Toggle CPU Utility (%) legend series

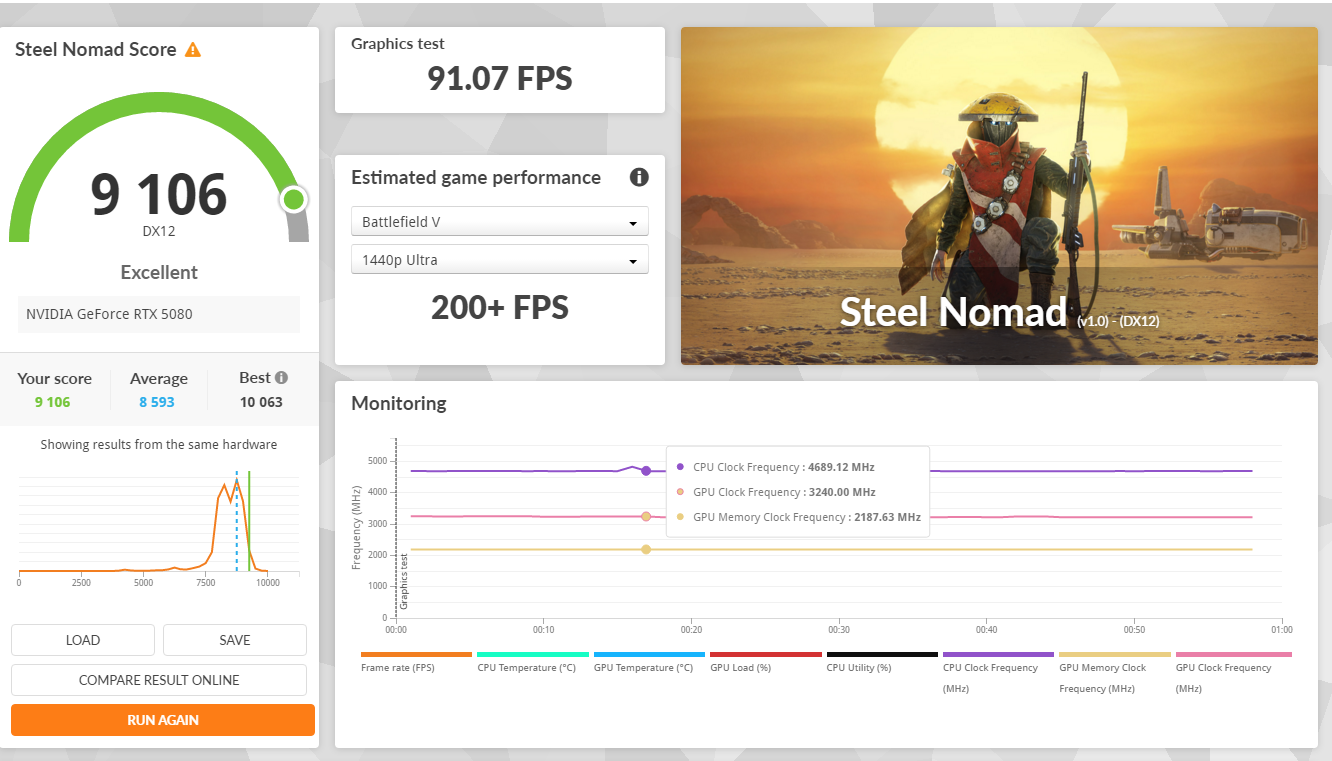click(x=882, y=662)
